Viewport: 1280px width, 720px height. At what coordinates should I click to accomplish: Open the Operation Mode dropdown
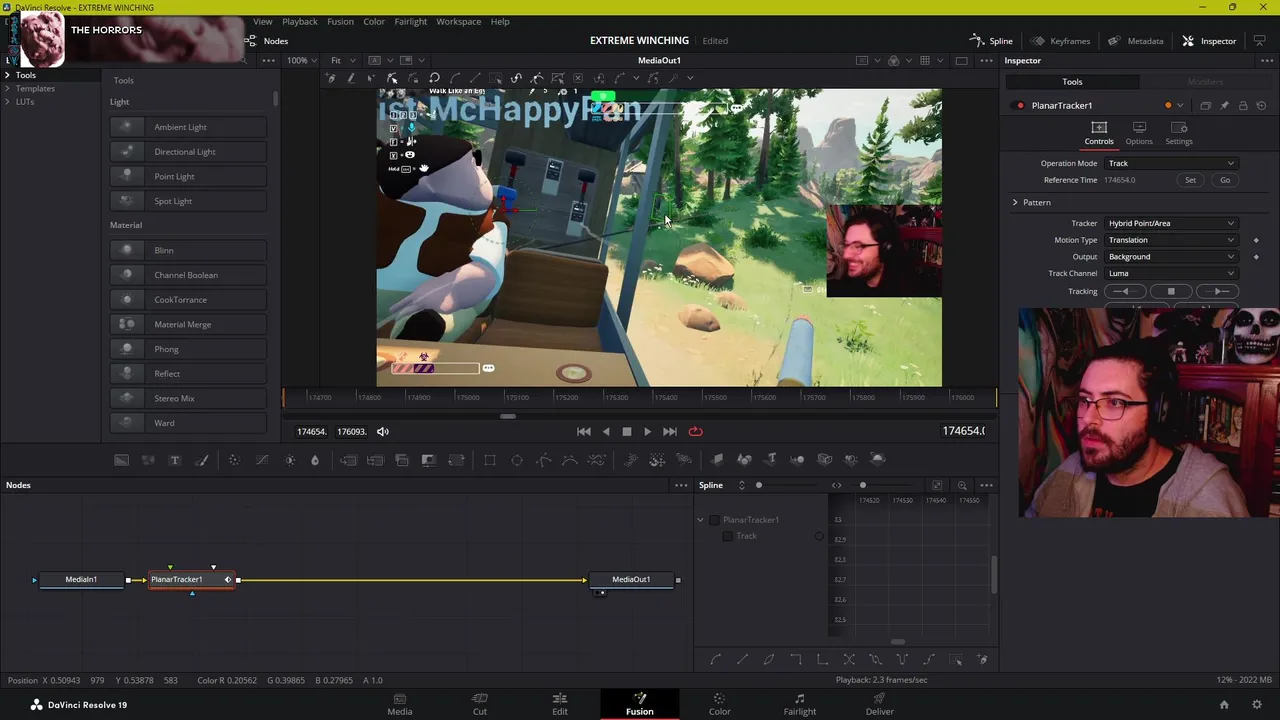pyautogui.click(x=1170, y=164)
